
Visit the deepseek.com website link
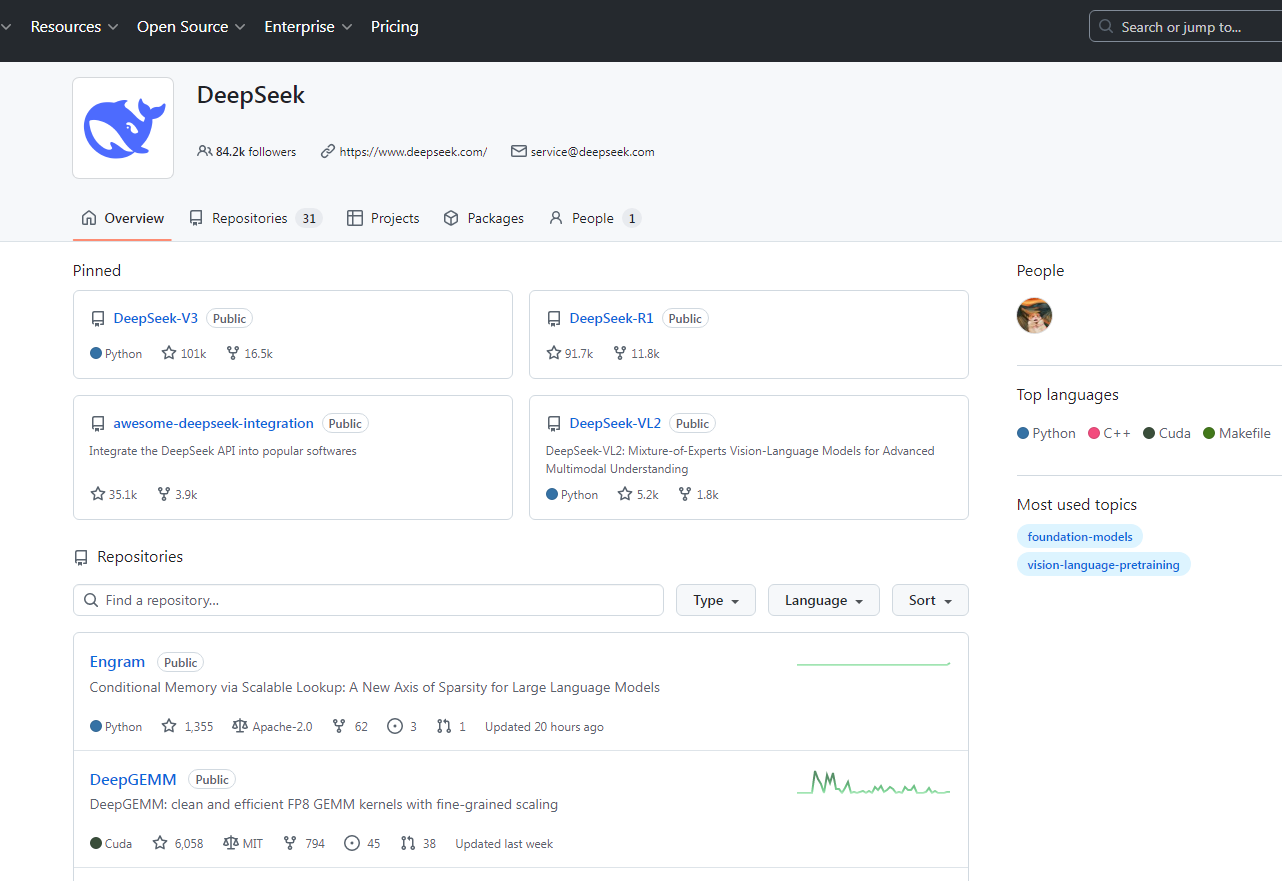point(413,152)
